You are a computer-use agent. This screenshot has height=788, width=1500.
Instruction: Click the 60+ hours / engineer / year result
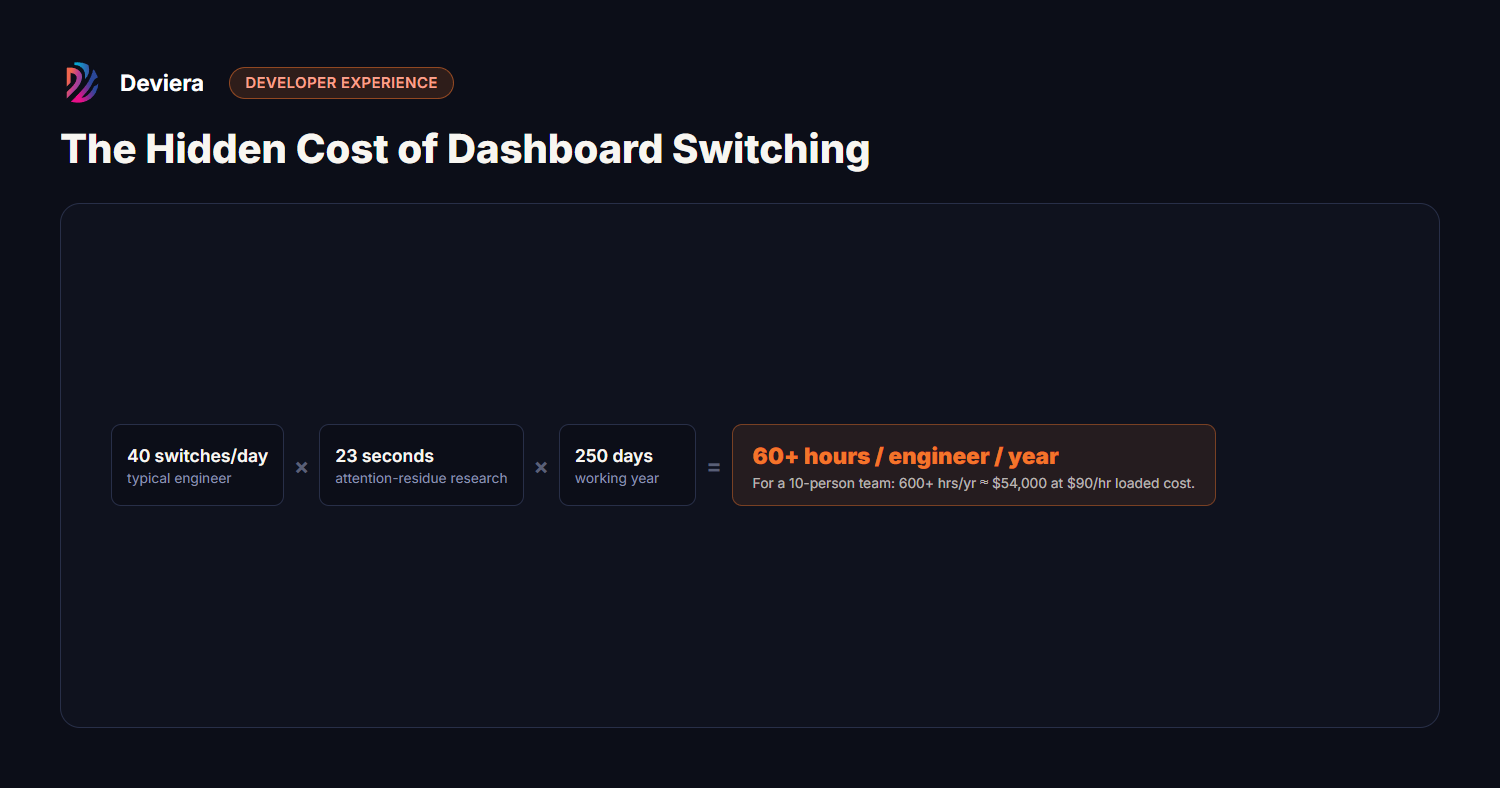tap(905, 456)
